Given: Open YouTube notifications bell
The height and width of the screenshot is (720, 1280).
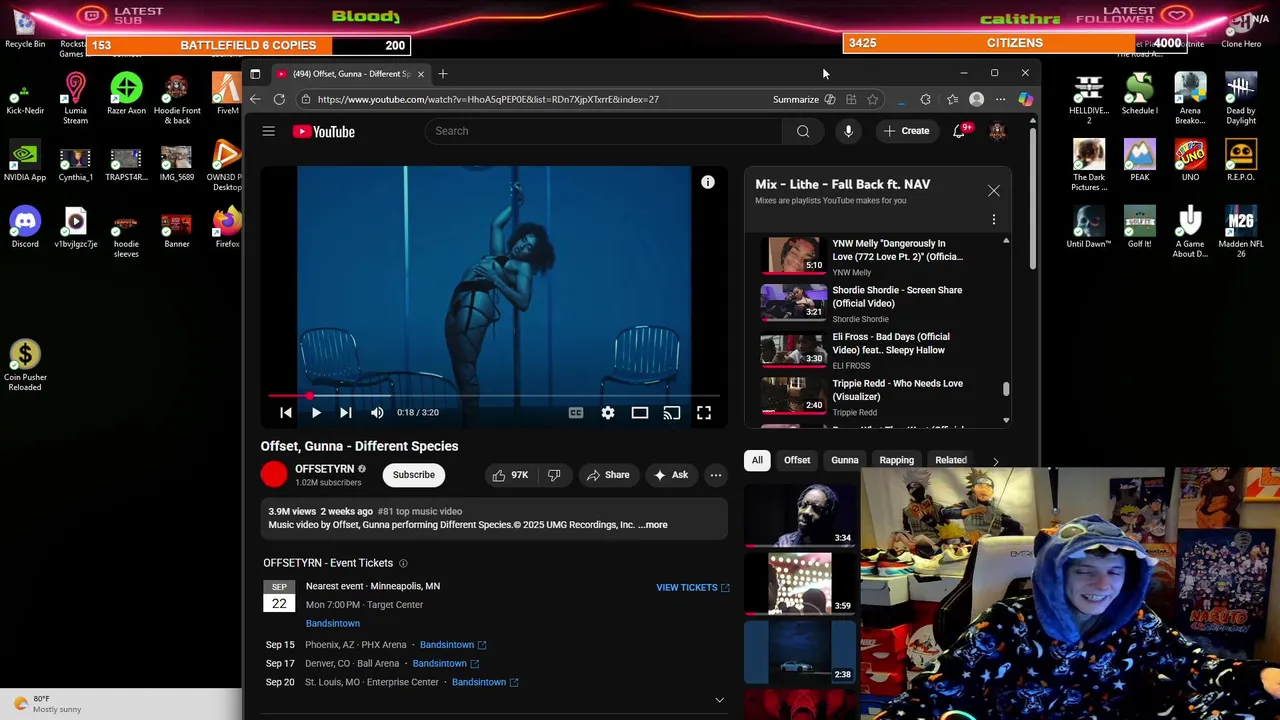Looking at the screenshot, I should (x=958, y=131).
